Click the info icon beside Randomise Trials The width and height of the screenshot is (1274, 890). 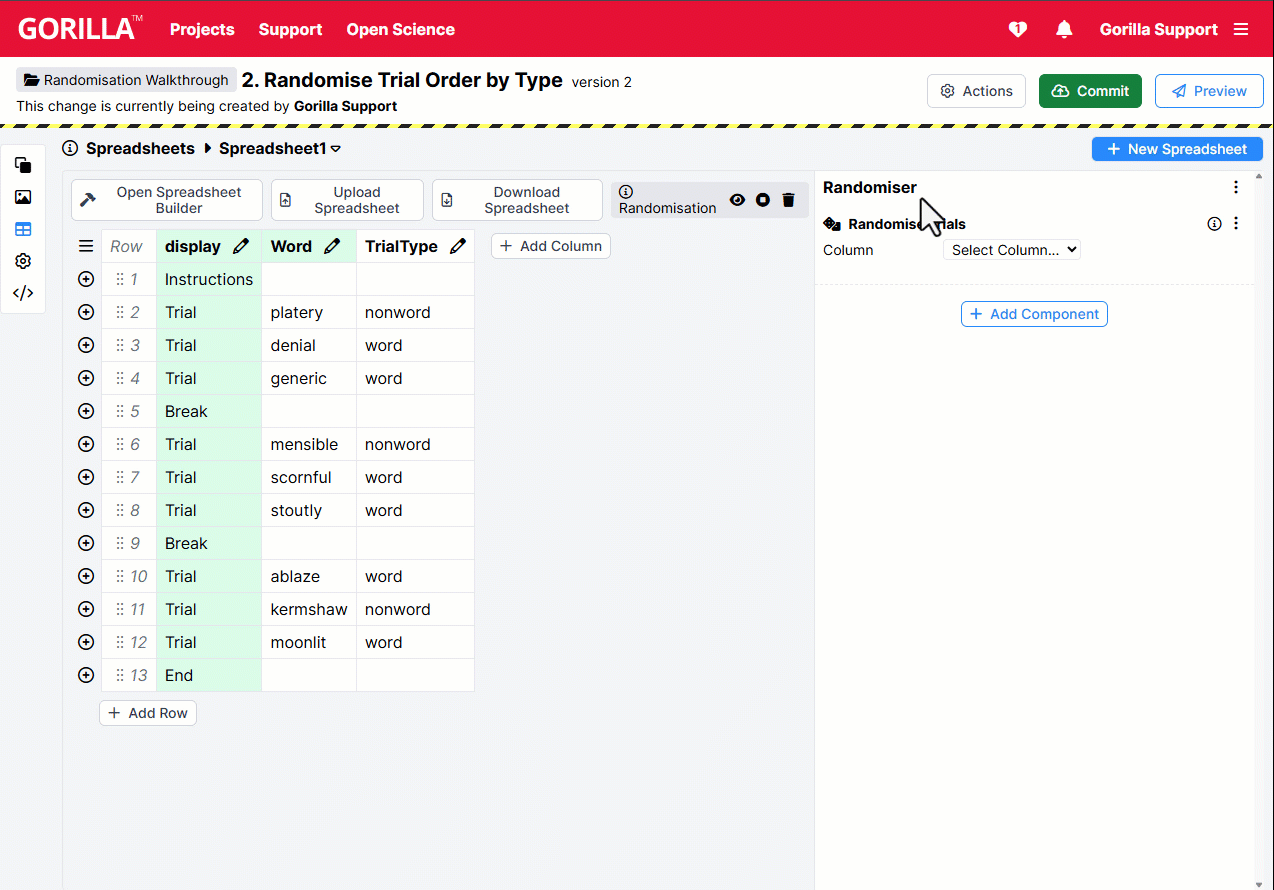[1214, 223]
